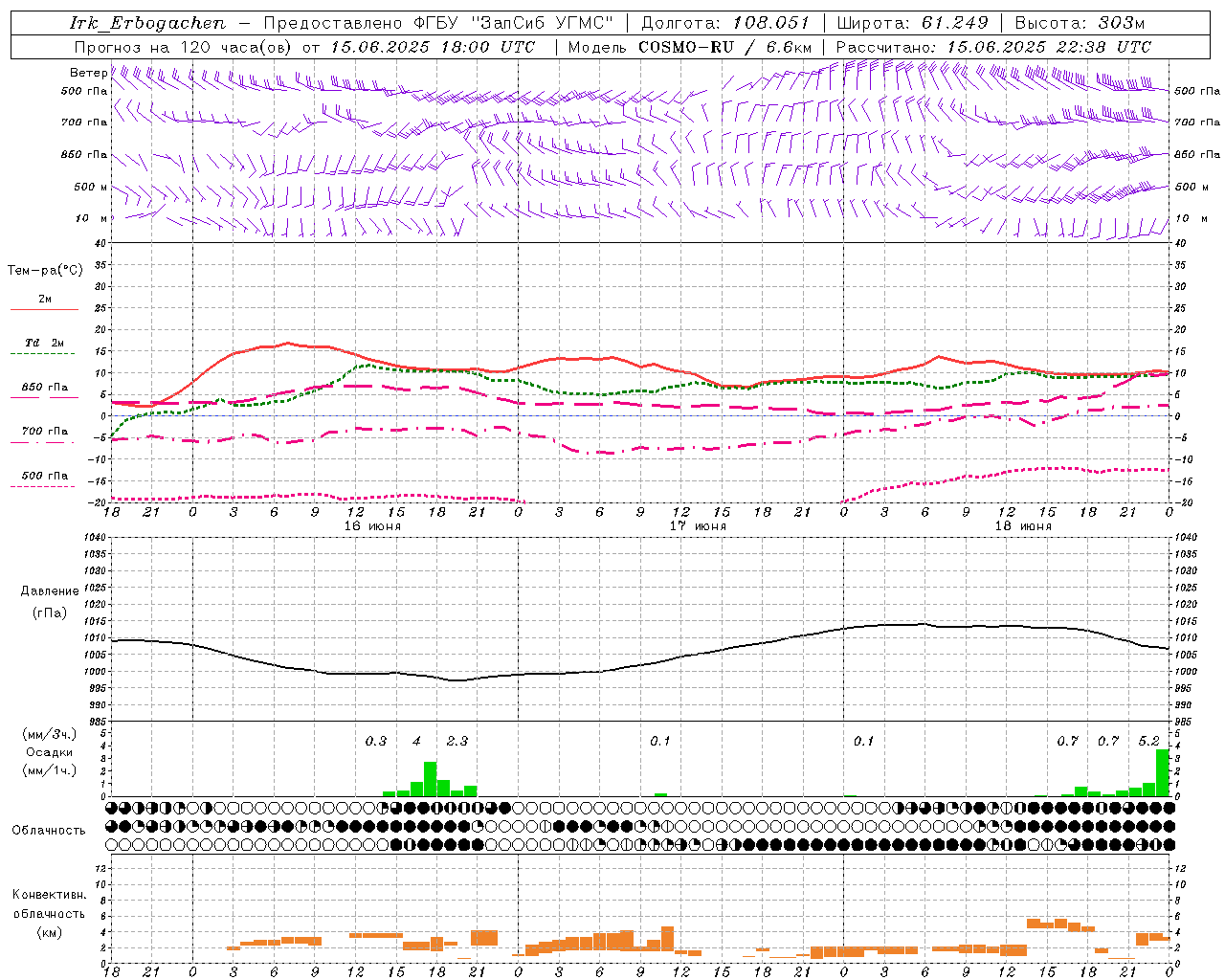
Task: Click the Облачность cloud cover label
Action: click(49, 830)
